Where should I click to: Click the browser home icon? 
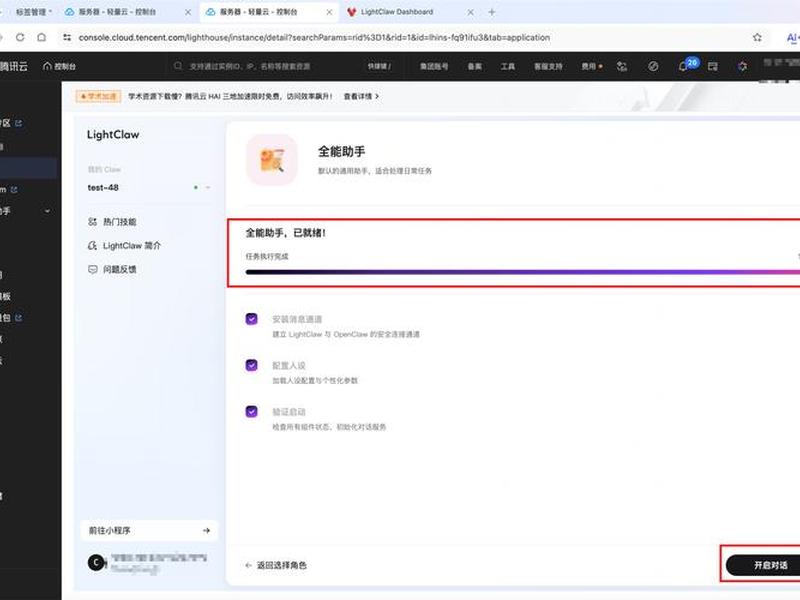click(42, 37)
